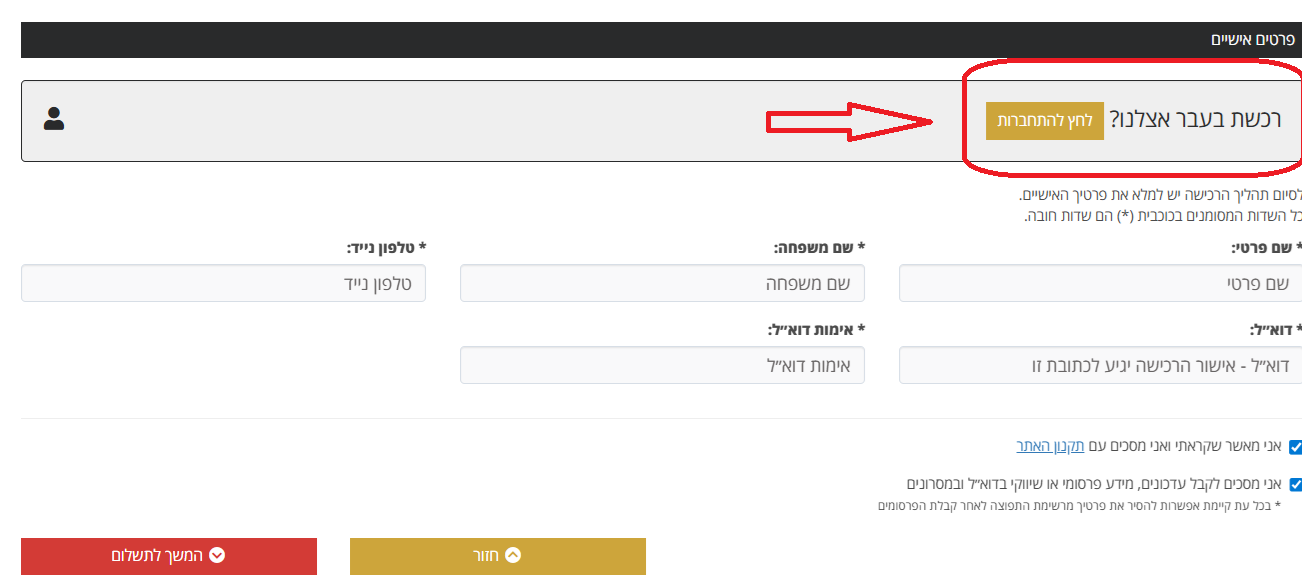The image size is (1302, 578).
Task: Click the לחץ להתחברות login button
Action: 1045,121
